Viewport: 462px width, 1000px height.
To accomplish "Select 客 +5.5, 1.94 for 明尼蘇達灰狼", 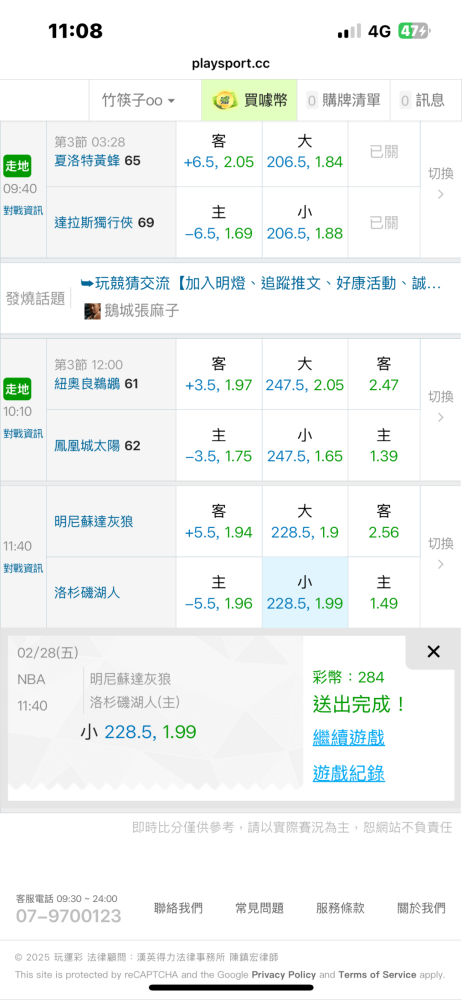I will point(219,522).
